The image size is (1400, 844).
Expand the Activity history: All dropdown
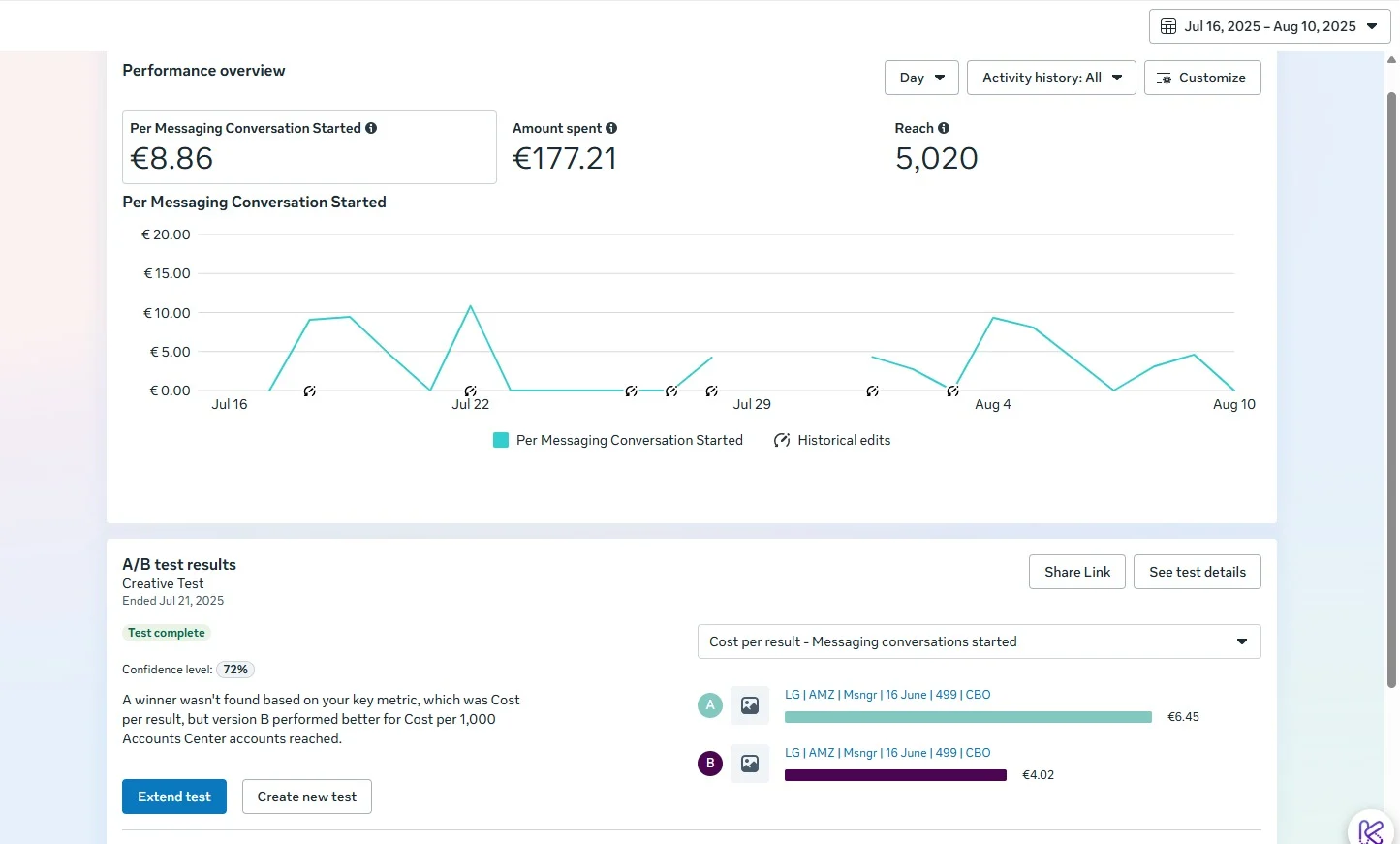[1051, 78]
